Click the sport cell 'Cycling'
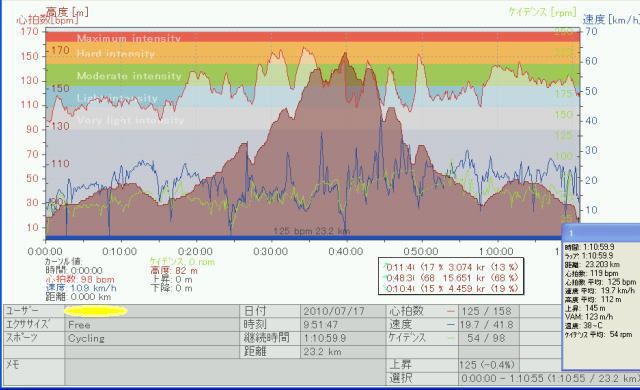The image size is (640, 390). point(152,339)
